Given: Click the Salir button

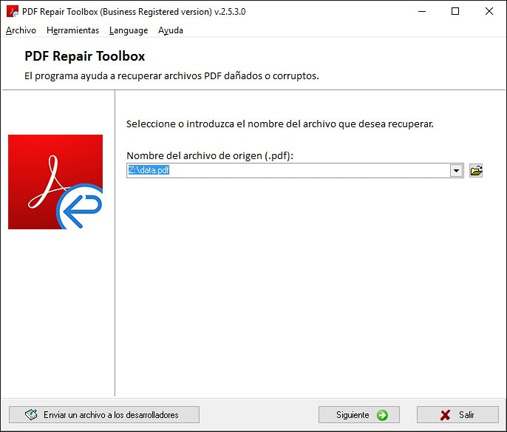Looking at the screenshot, I should pyautogui.click(x=458, y=415).
